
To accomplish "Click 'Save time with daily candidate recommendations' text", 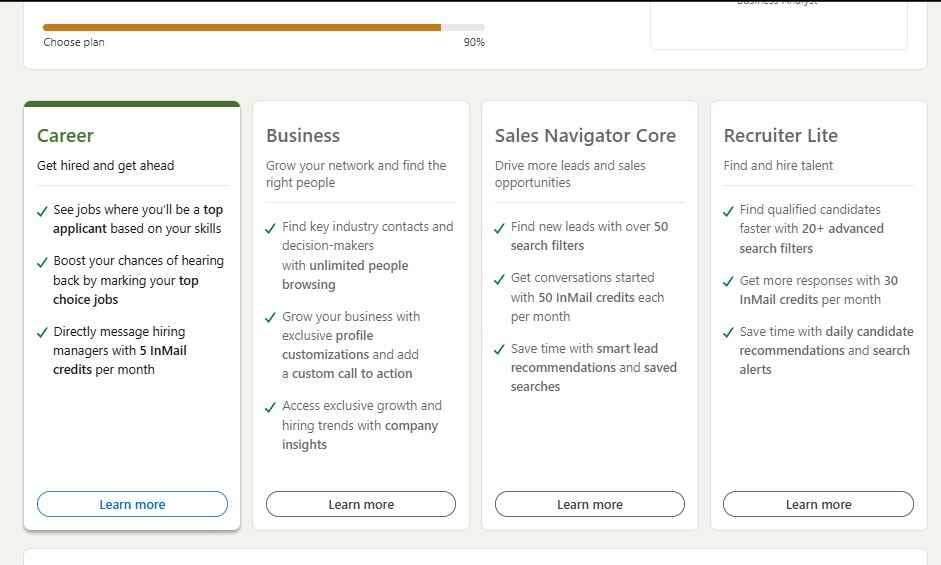I will point(826,351).
